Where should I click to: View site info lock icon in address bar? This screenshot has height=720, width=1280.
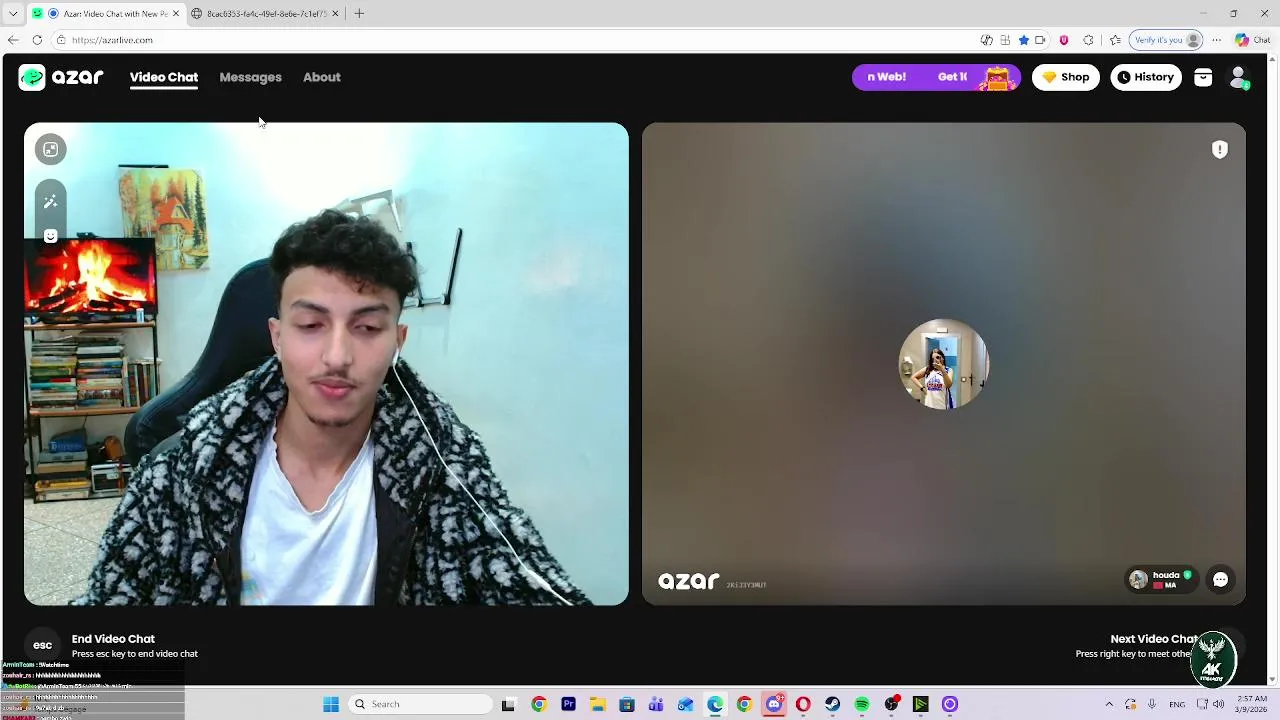point(61,40)
